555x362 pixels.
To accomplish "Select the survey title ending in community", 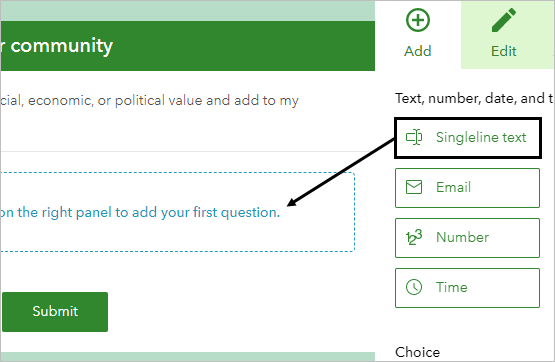I will [x=57, y=46].
